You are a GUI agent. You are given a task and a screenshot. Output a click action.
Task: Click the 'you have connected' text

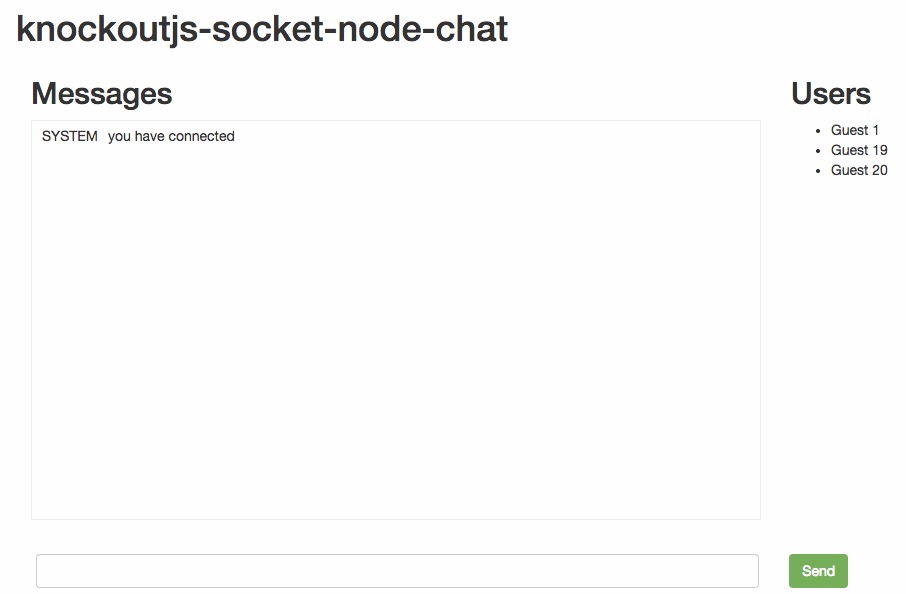click(172, 136)
